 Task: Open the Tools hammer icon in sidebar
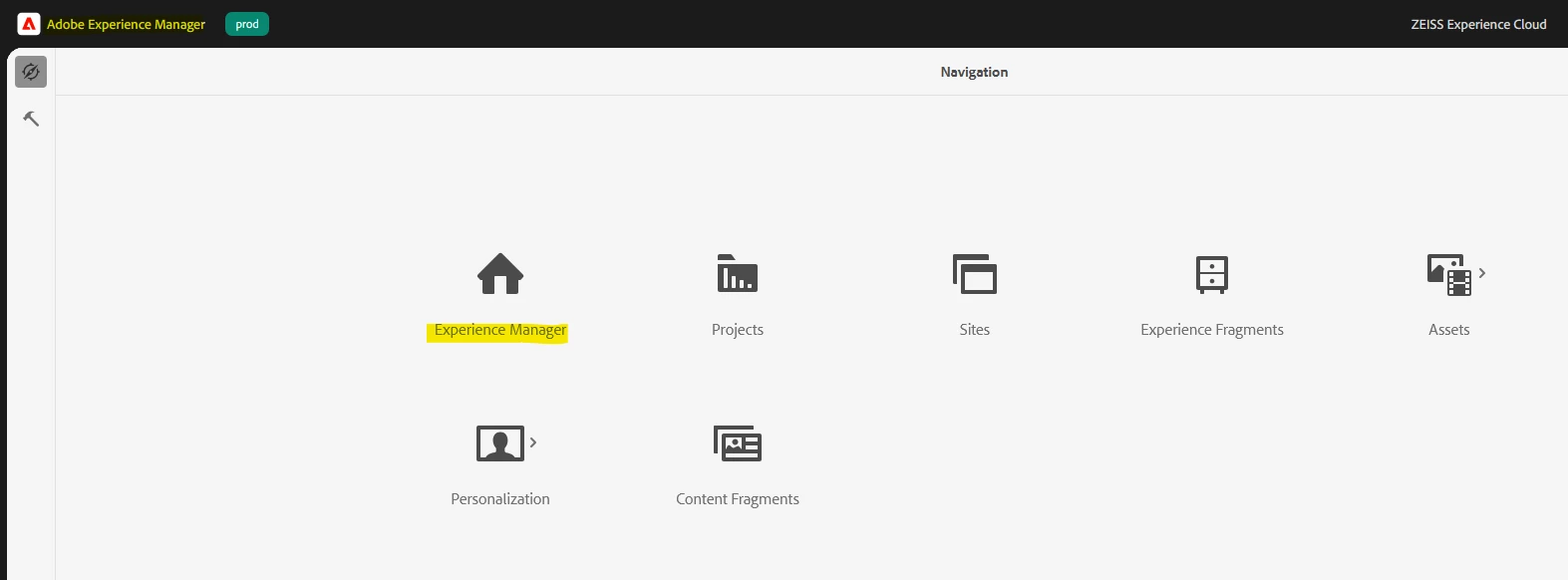31,119
